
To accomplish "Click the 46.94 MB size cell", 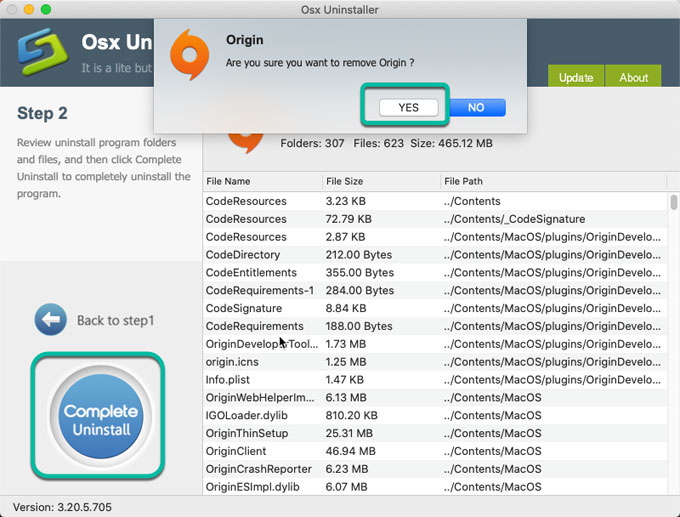I will [x=350, y=451].
